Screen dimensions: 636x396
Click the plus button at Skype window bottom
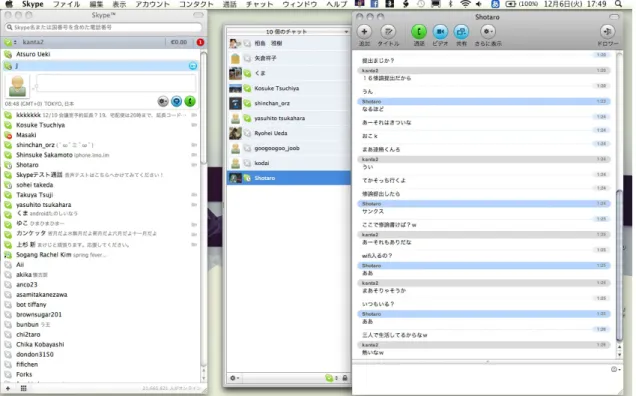click(8, 388)
